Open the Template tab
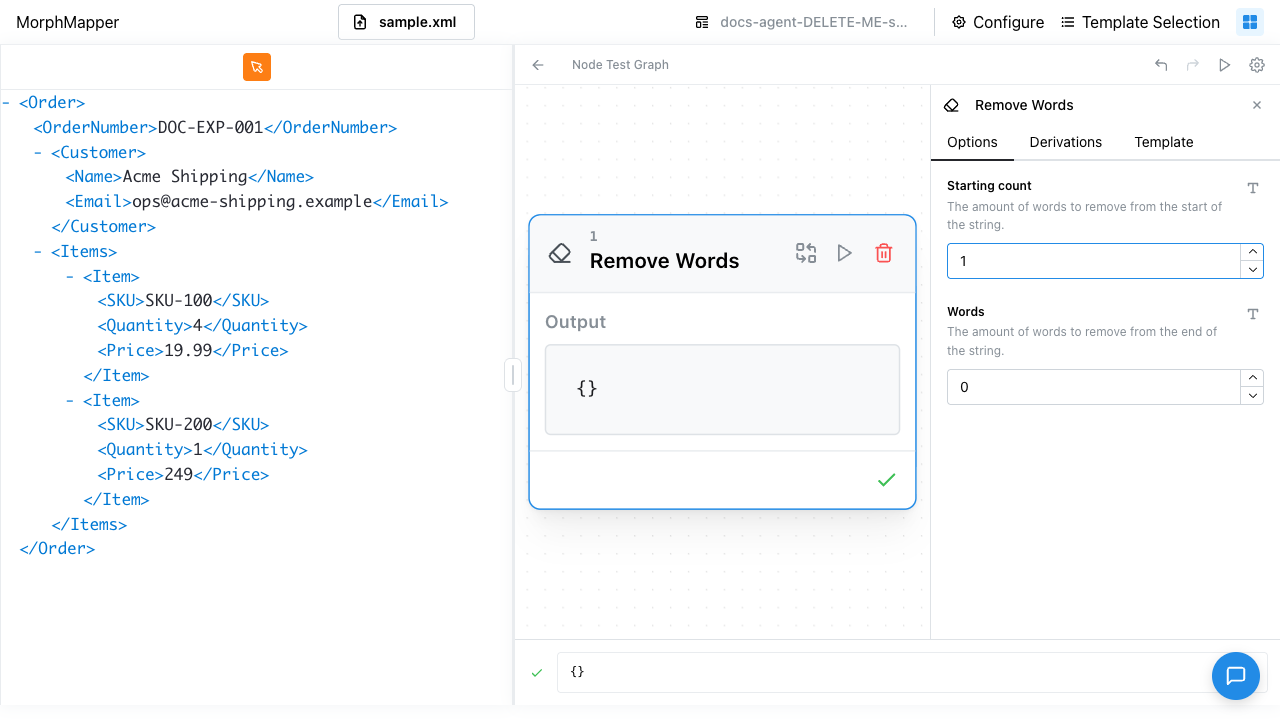1280x720 pixels. coord(1164,142)
